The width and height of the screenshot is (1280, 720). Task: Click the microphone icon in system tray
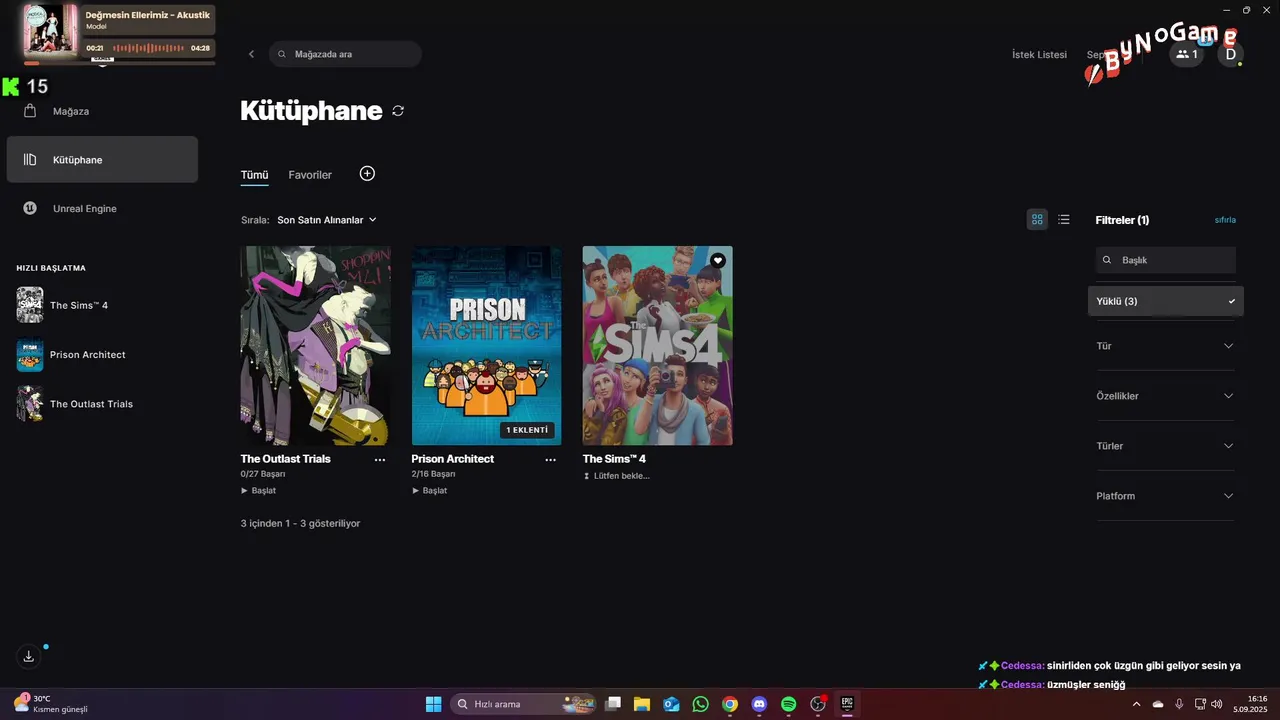(x=1179, y=704)
